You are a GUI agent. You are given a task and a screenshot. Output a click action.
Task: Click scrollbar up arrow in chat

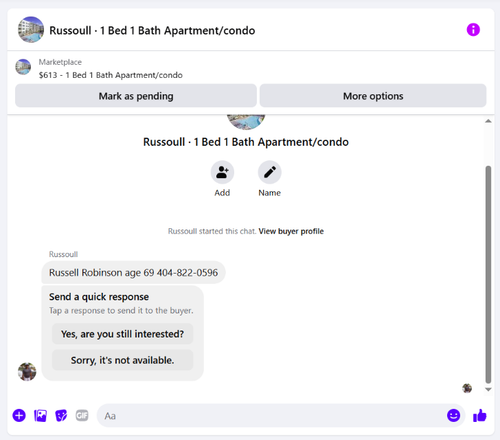point(488,121)
